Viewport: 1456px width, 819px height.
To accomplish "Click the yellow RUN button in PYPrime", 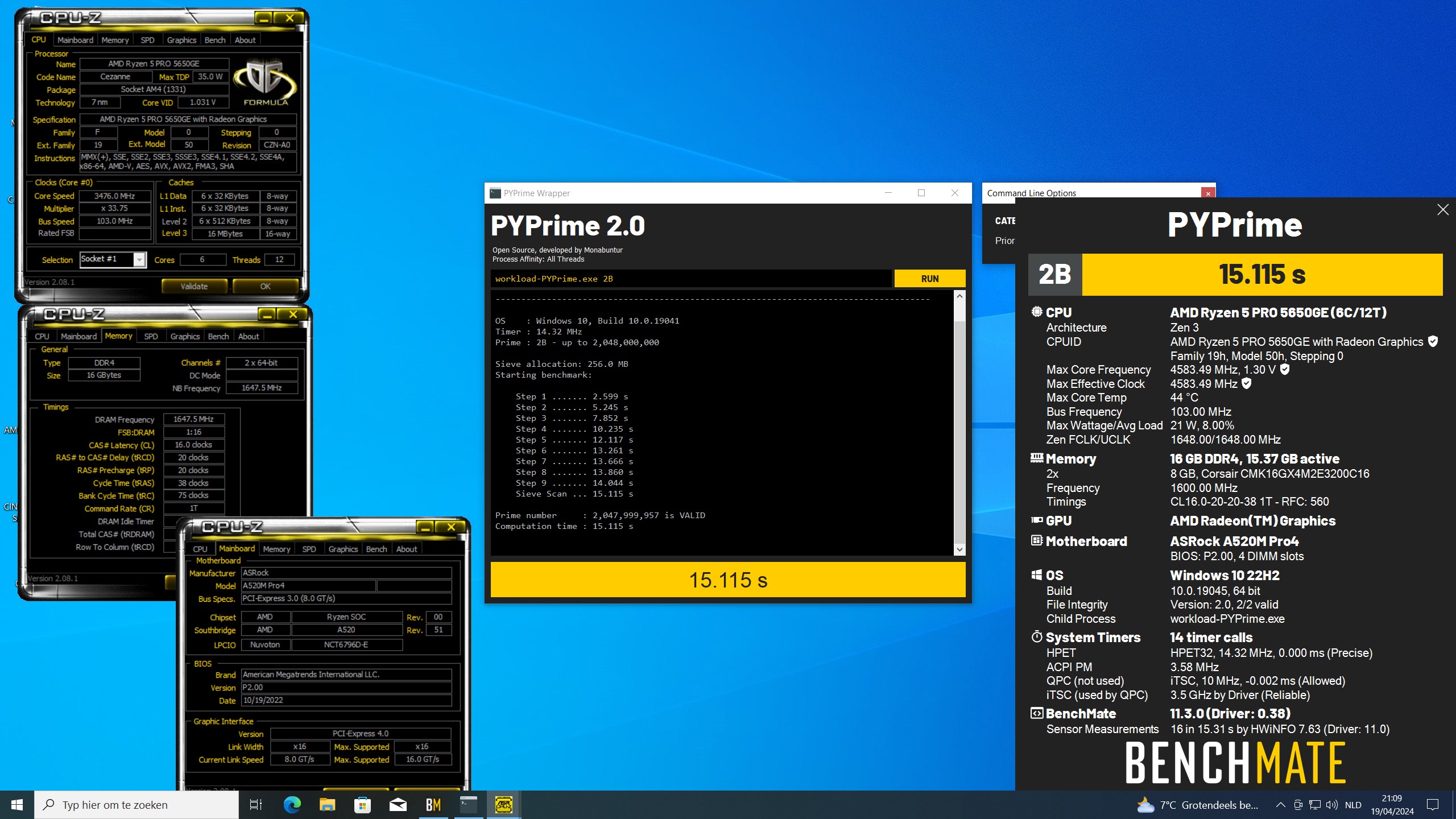I will pyautogui.click(x=930, y=279).
